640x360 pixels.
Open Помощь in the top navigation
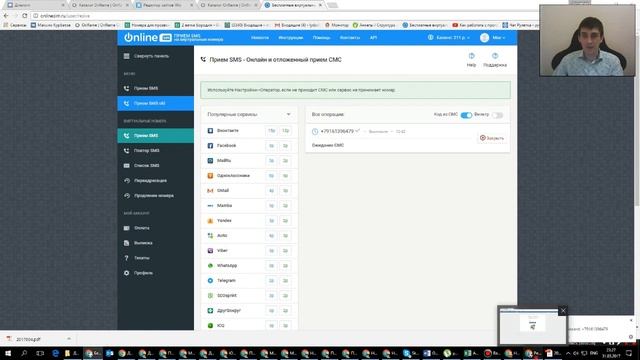pos(321,38)
